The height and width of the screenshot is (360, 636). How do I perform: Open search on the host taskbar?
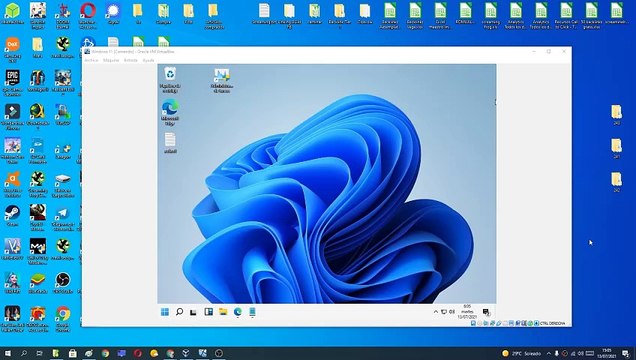tap(24, 354)
